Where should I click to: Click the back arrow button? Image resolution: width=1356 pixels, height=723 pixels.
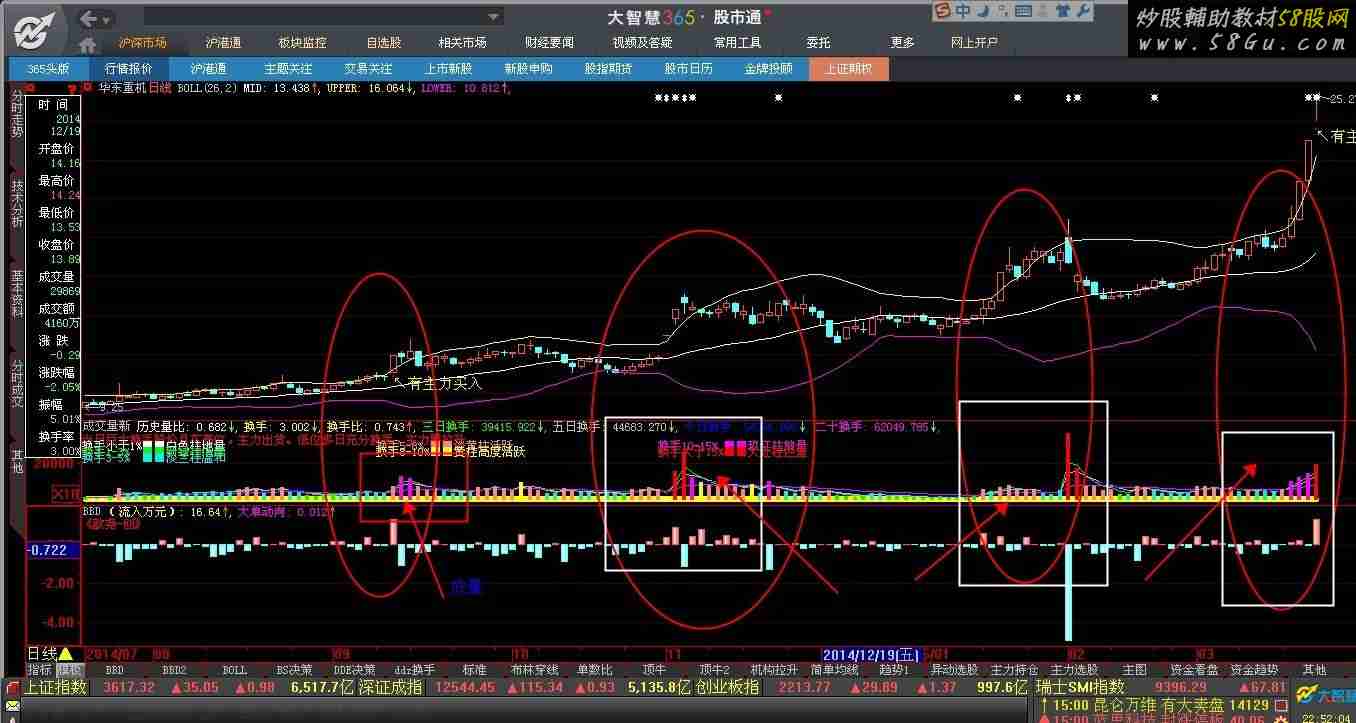[x=88, y=18]
